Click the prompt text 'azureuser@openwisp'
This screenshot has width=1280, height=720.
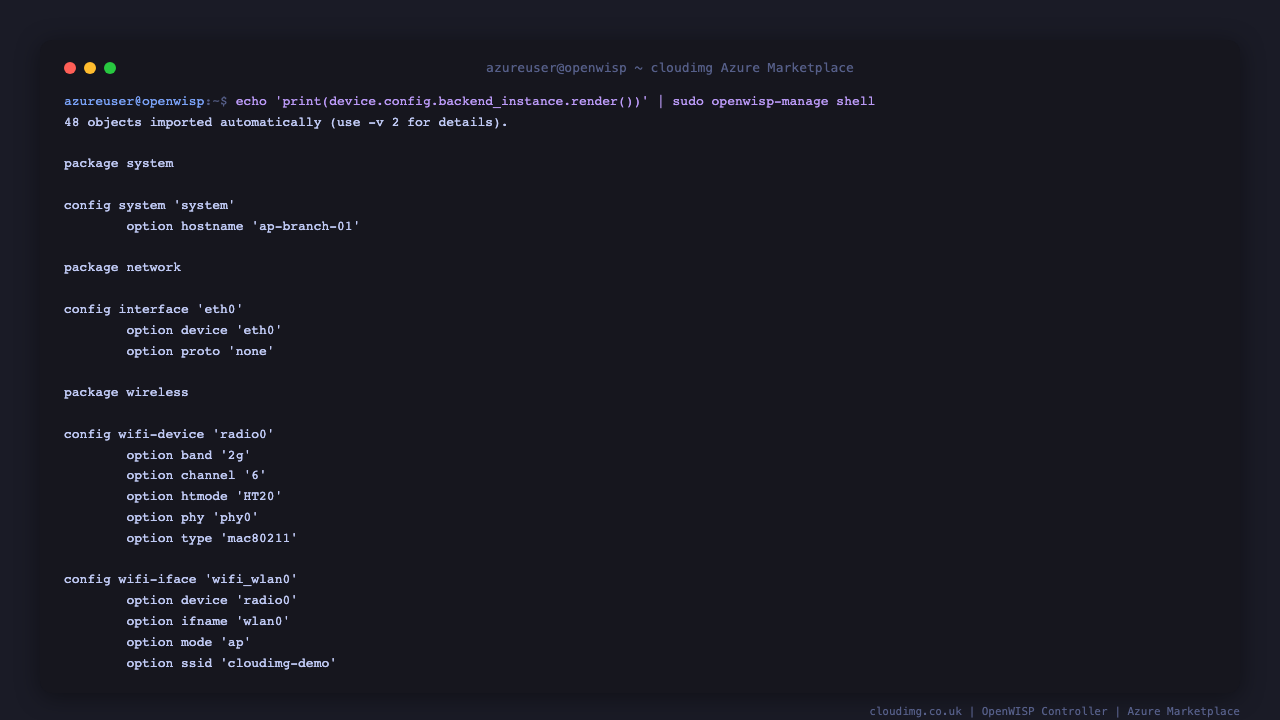pyautogui.click(x=134, y=102)
